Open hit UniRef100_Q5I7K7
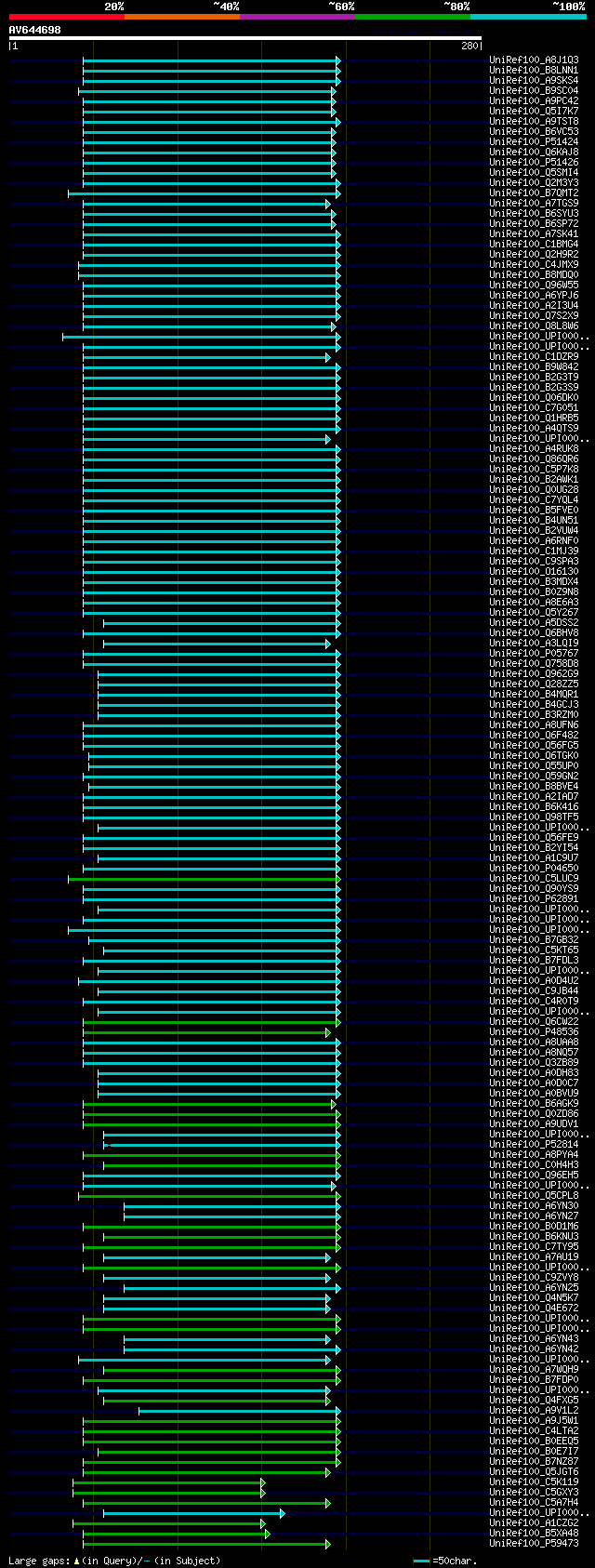Screen dimensions: 595x1568 (534, 112)
